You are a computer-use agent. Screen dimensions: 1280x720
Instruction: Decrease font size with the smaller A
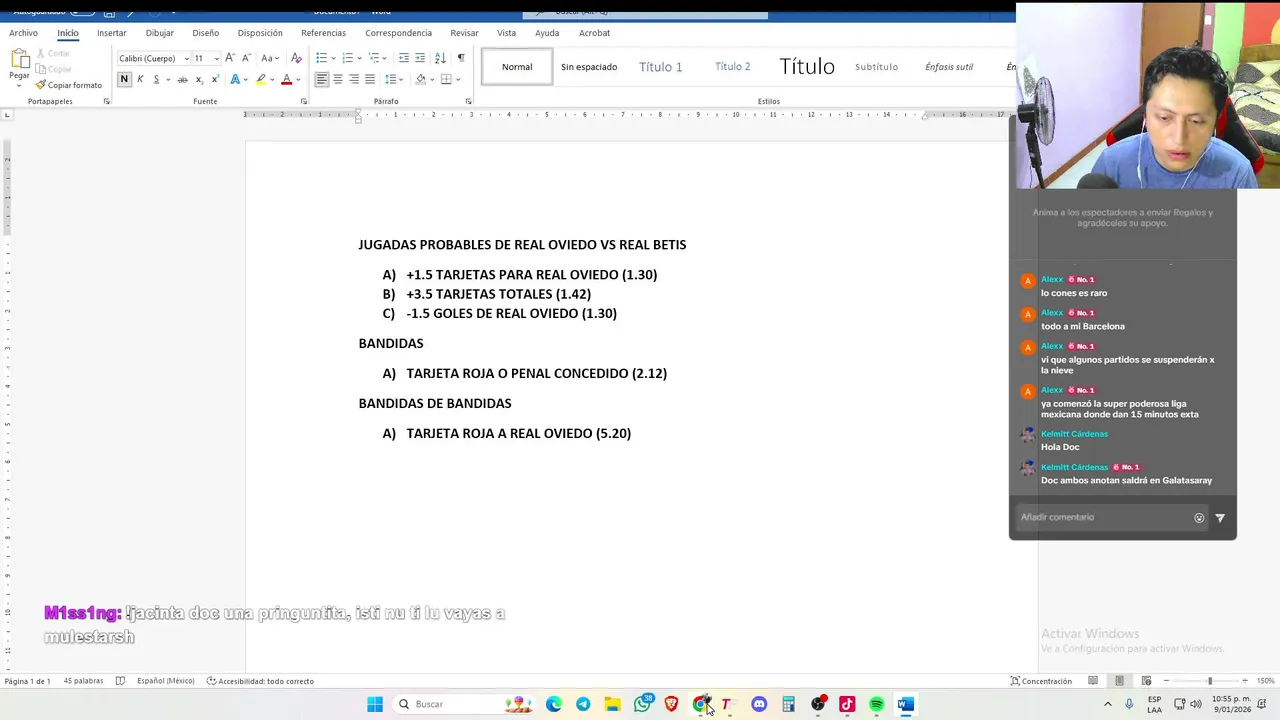pos(245,58)
